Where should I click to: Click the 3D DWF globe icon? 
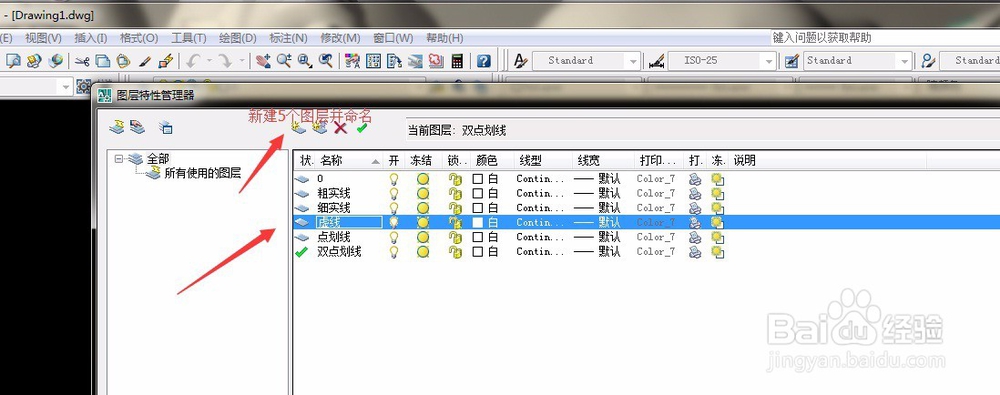(56, 61)
